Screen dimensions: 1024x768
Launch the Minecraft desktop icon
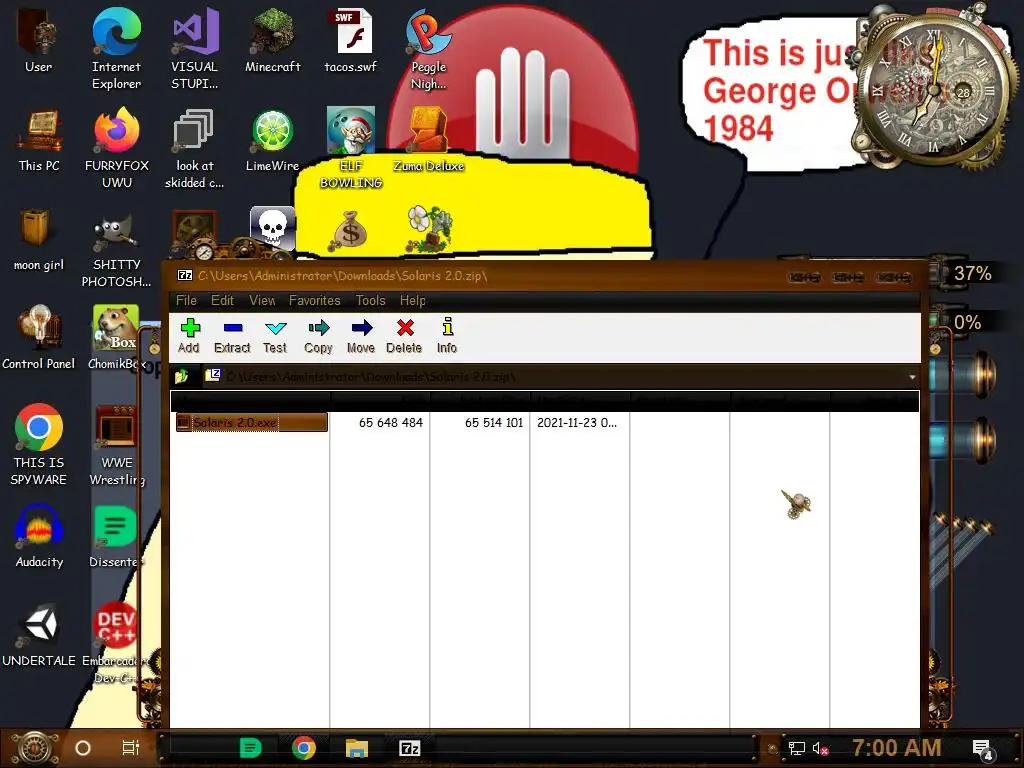tap(272, 41)
